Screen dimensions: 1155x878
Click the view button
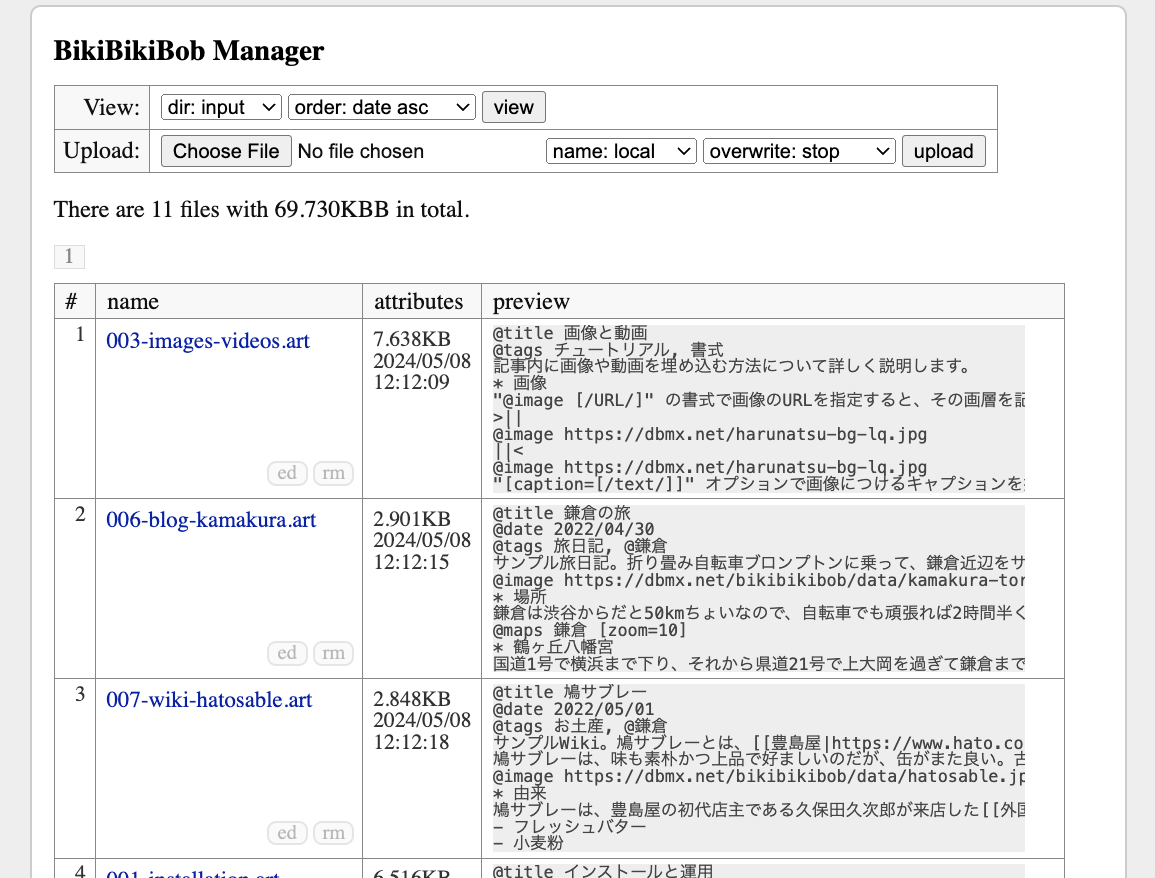[x=513, y=107]
